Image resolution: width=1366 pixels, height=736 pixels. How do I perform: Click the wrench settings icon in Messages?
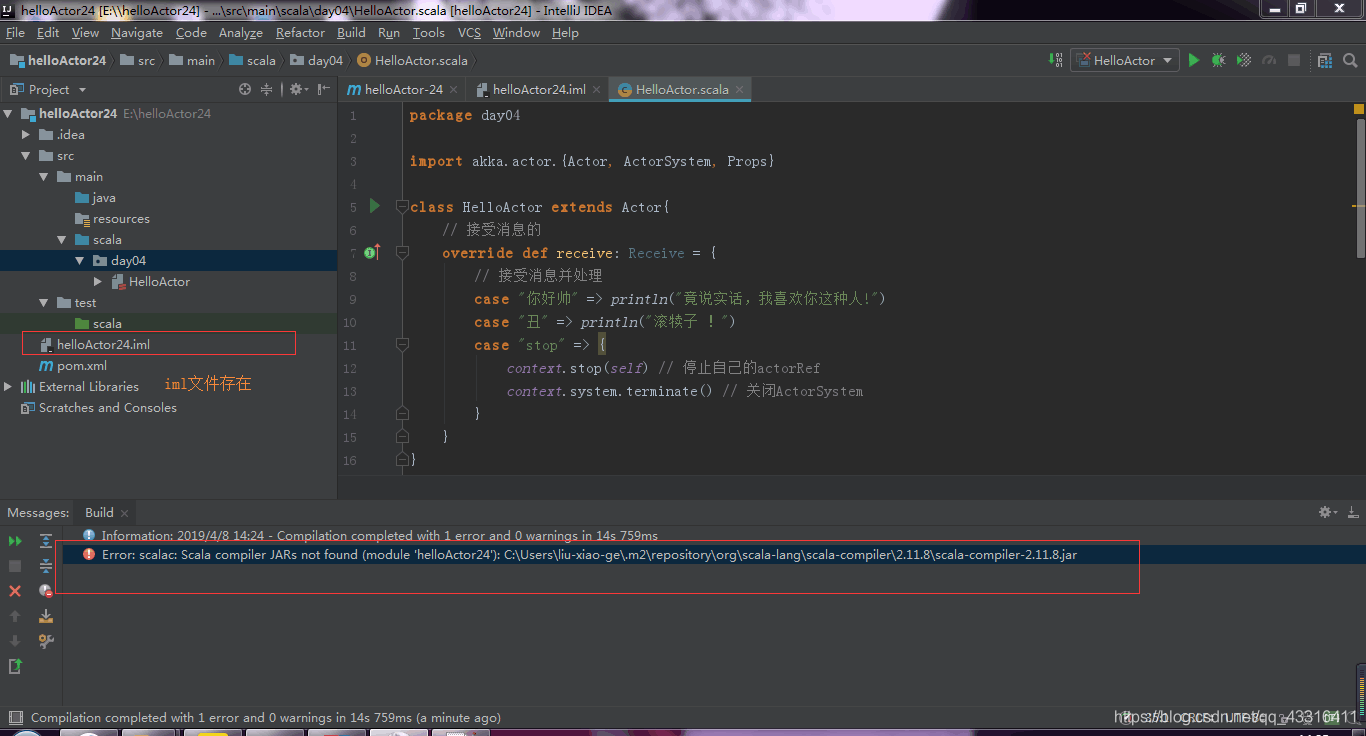click(46, 641)
